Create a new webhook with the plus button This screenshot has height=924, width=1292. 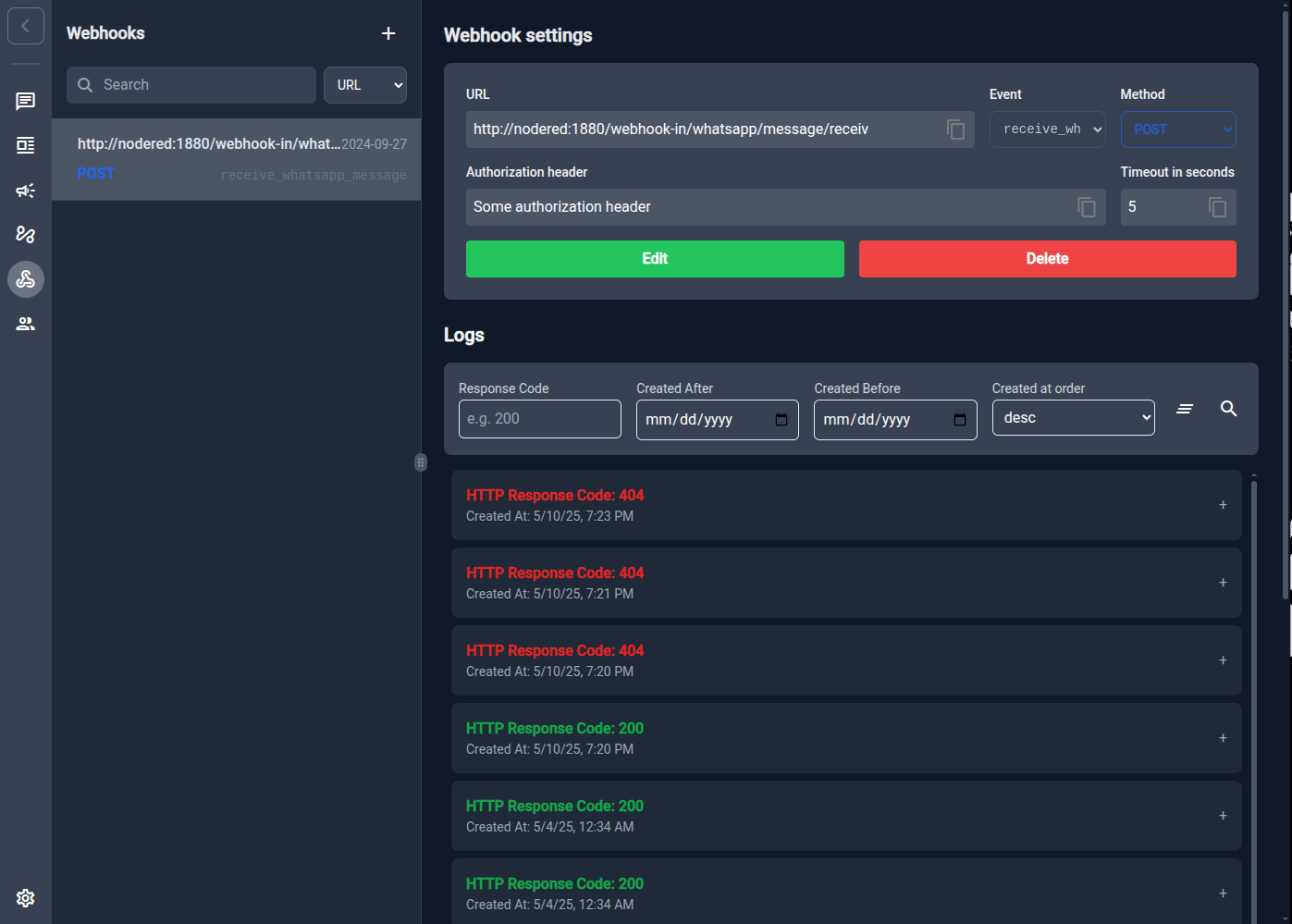(x=388, y=33)
